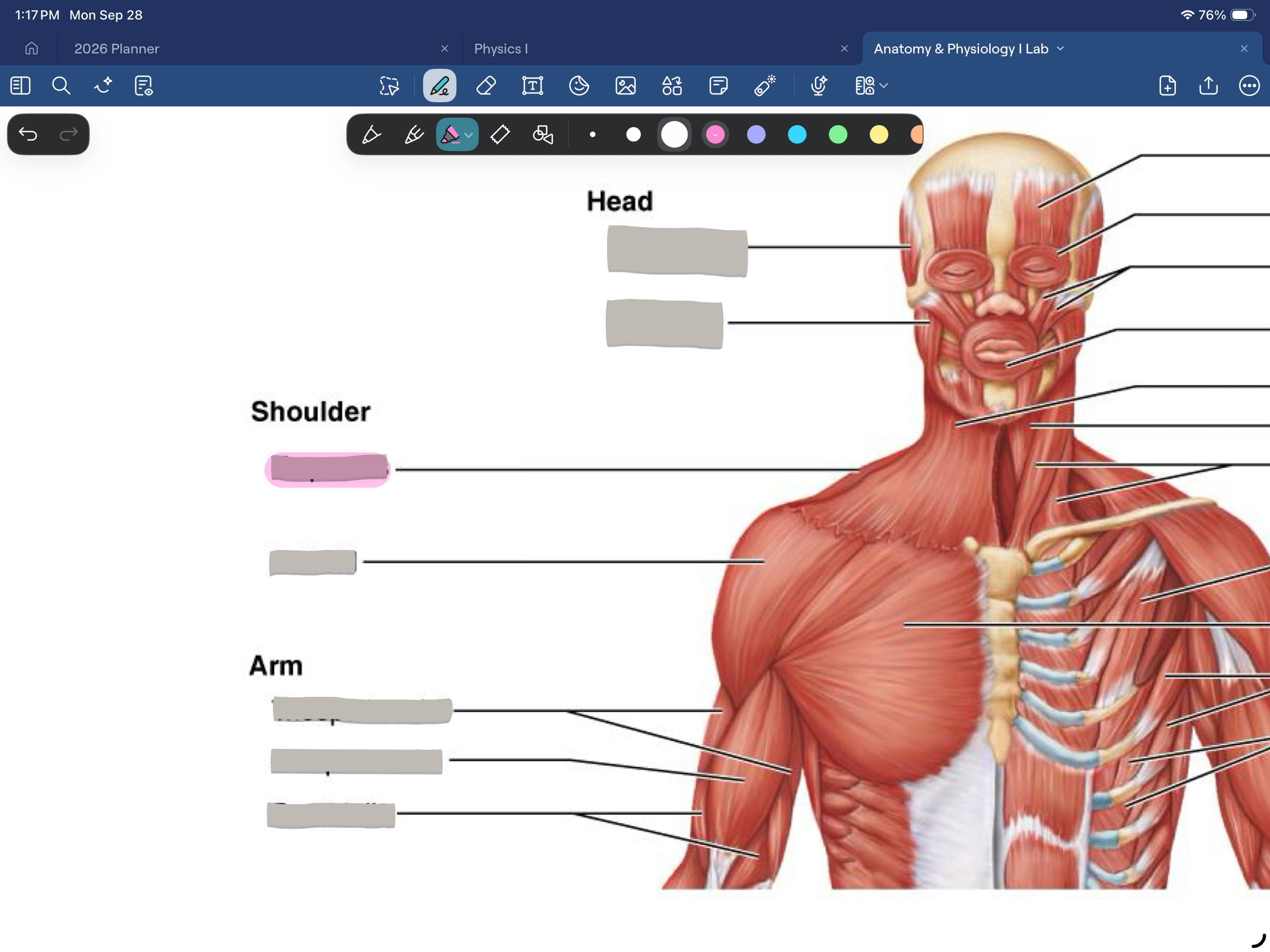Pick the purple highlighter color
Image resolution: width=1270 pixels, height=952 pixels.
tap(756, 134)
